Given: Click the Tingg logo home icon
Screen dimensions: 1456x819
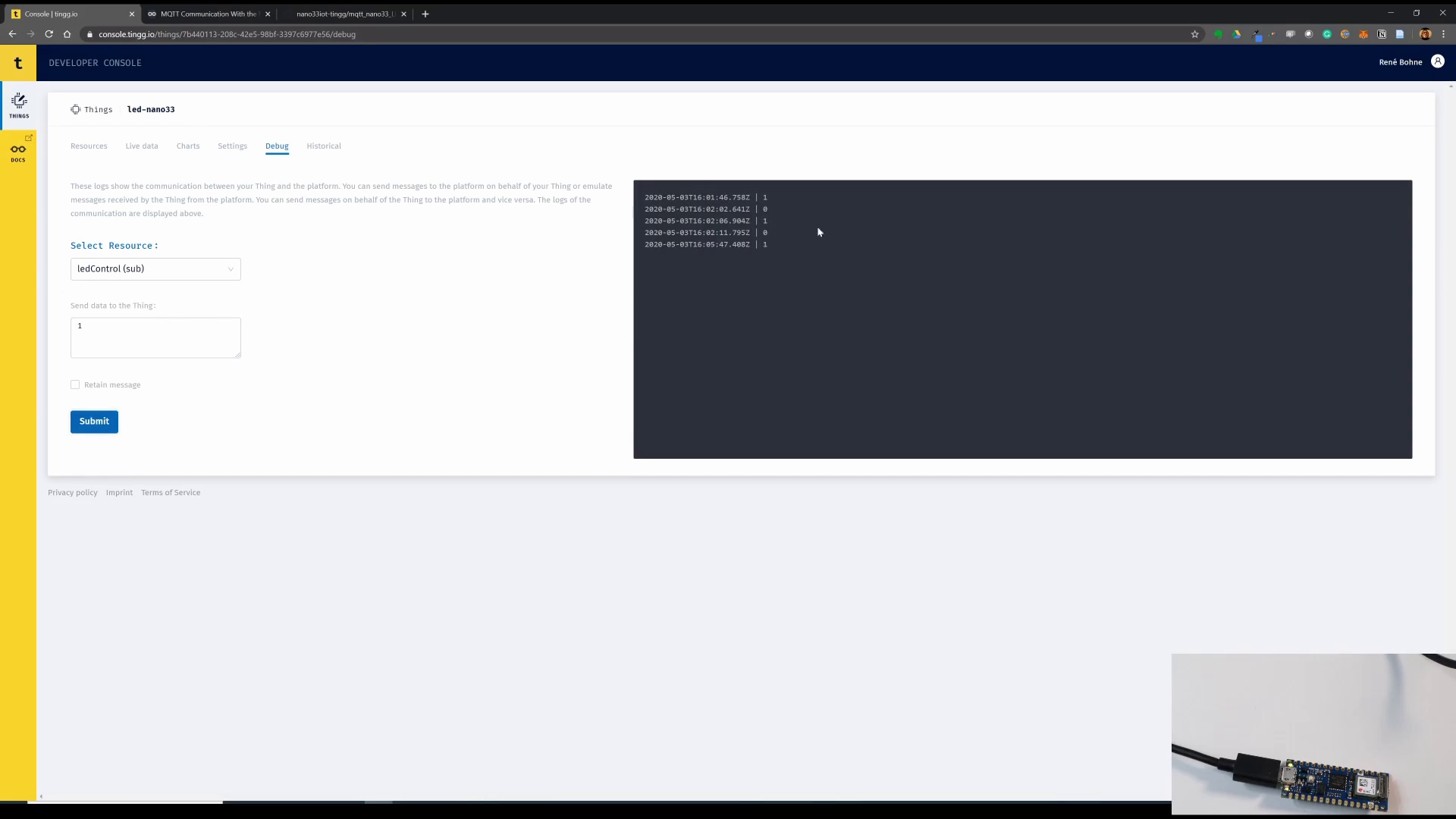Looking at the screenshot, I should 18,62.
